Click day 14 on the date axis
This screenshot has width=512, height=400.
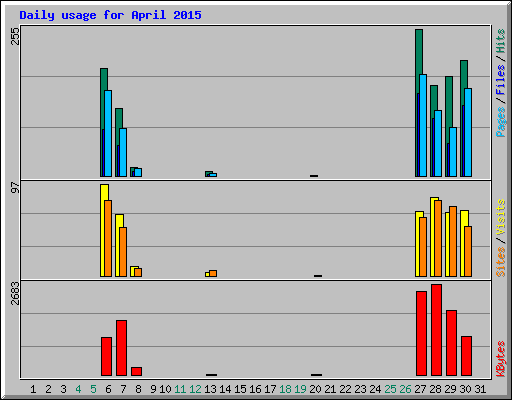(x=225, y=389)
